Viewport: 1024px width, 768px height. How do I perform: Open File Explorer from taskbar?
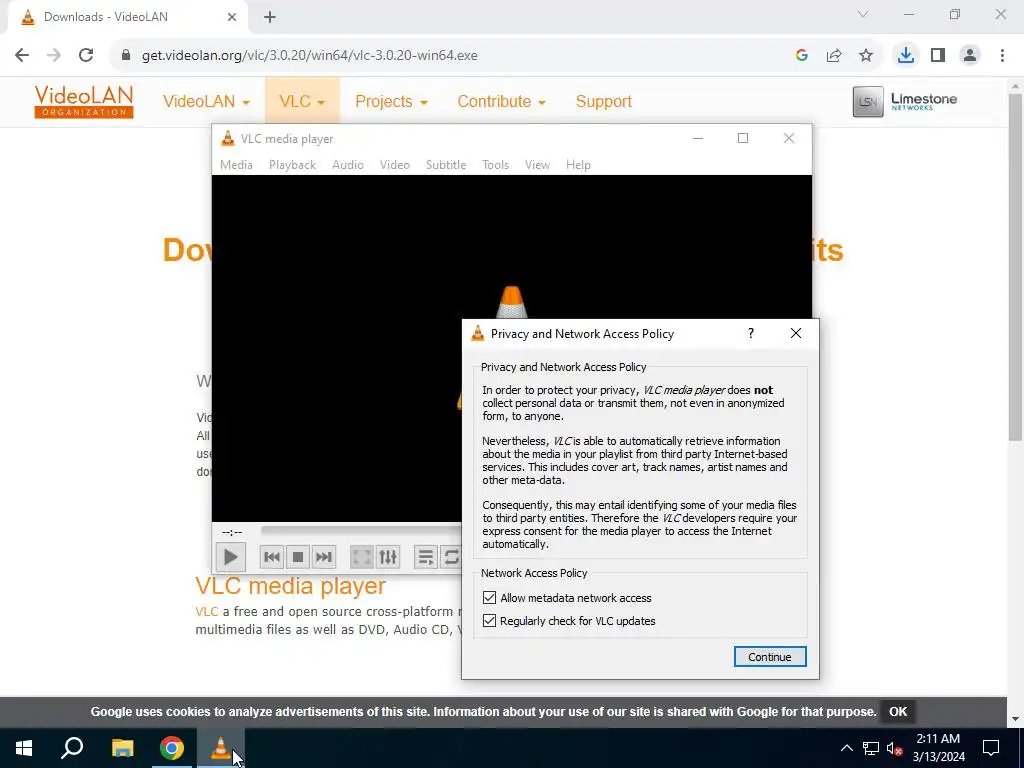122,748
